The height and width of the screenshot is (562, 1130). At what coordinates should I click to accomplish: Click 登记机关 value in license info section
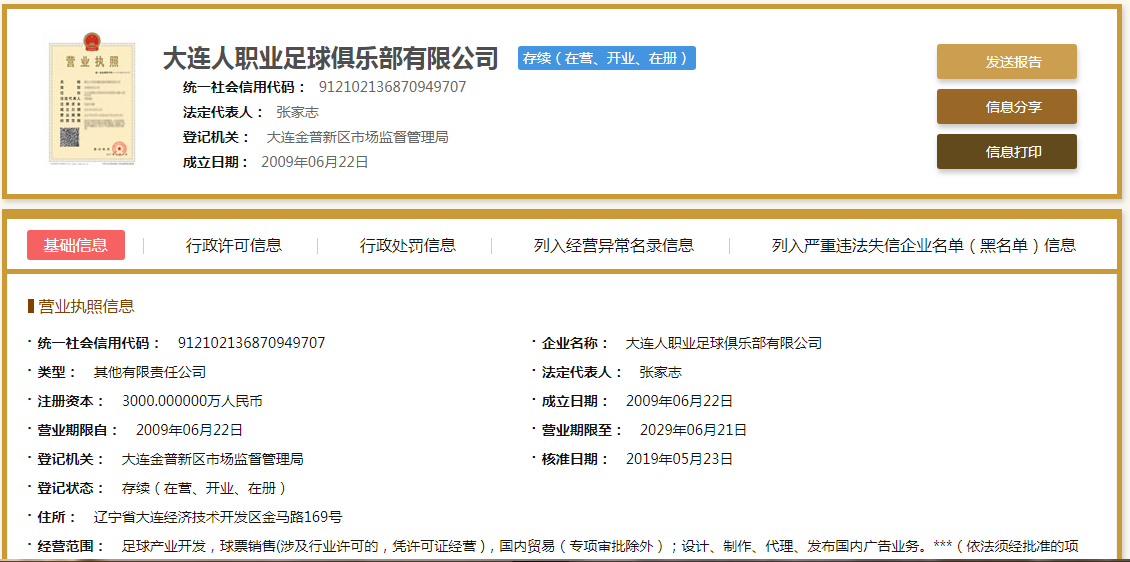(213, 459)
